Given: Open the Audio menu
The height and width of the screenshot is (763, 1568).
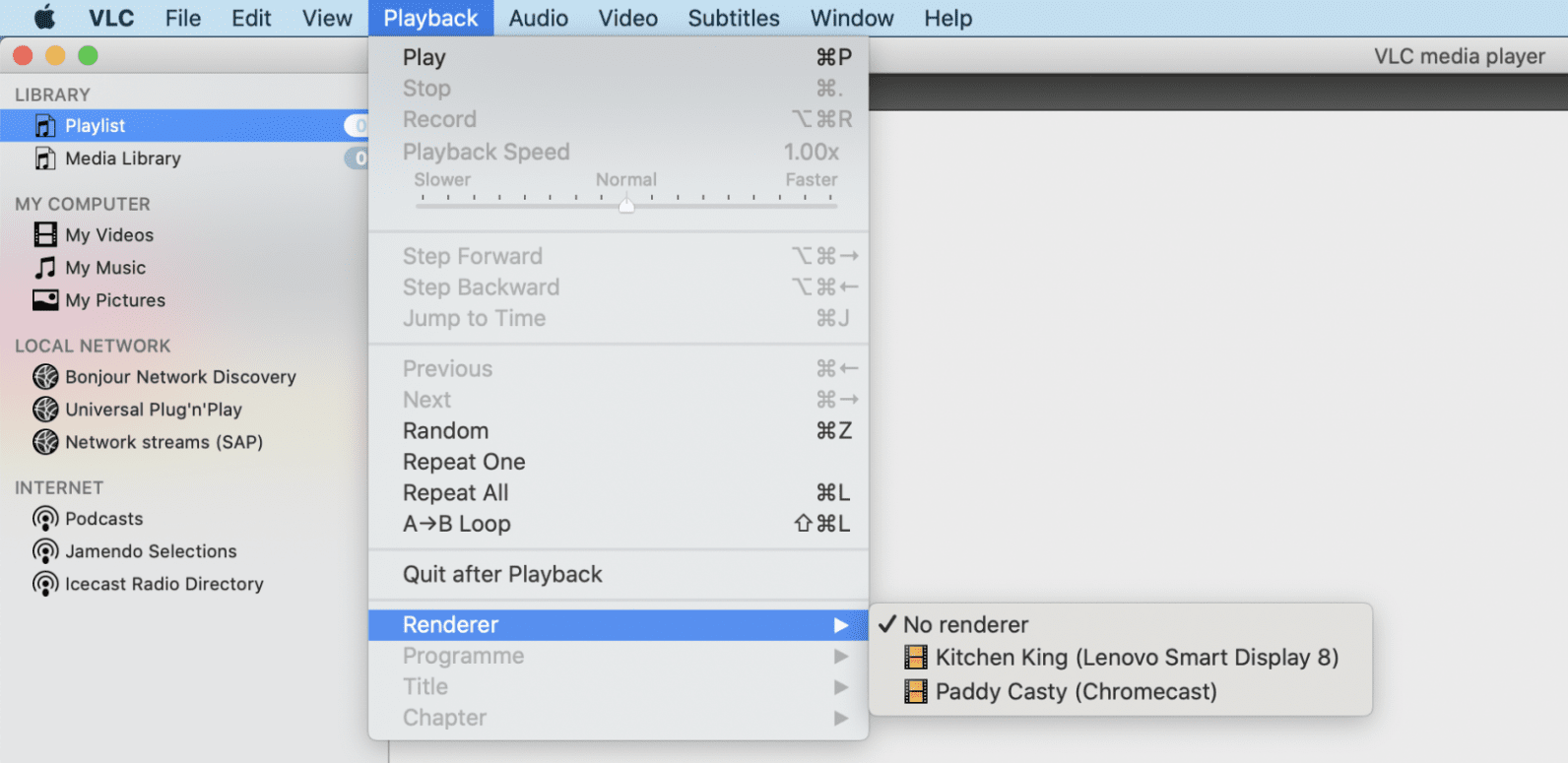Looking at the screenshot, I should coord(538,18).
